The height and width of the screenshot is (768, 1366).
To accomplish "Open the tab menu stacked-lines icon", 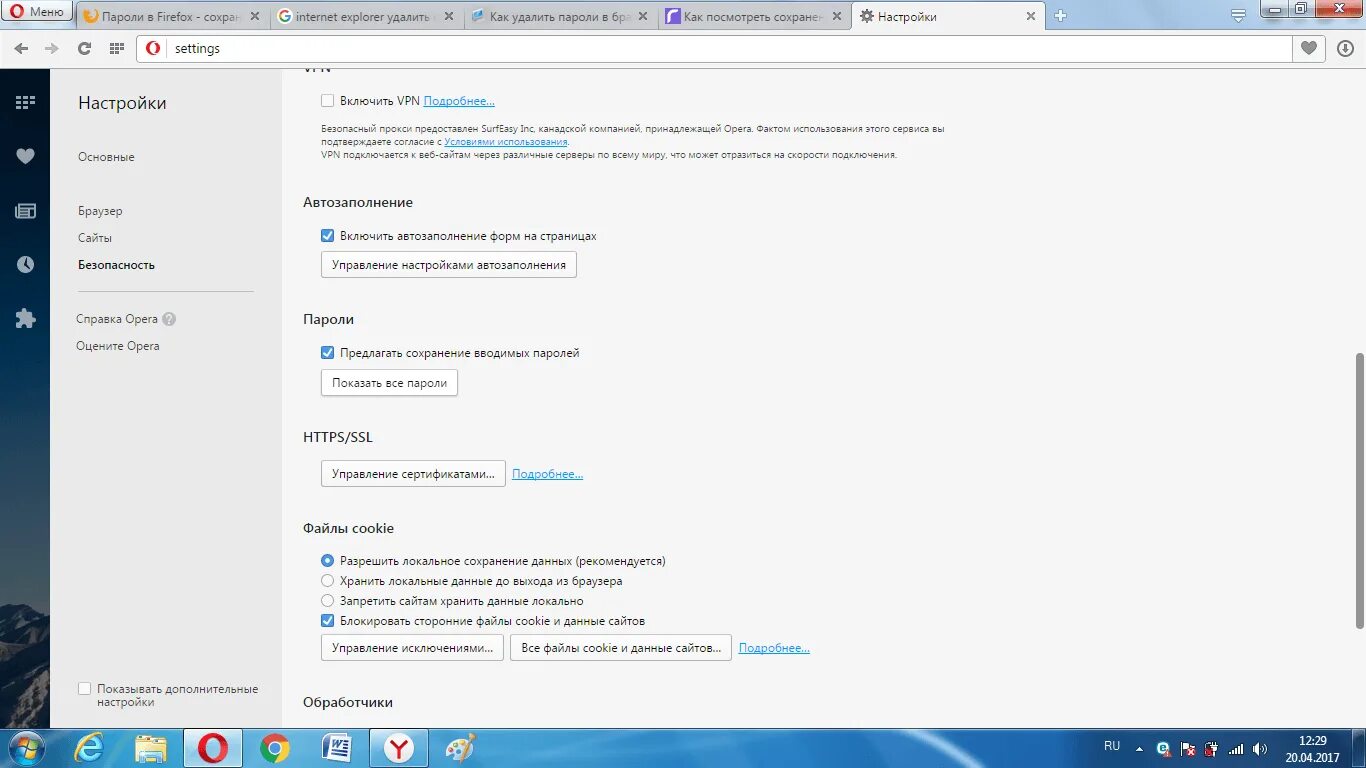I will point(1239,15).
